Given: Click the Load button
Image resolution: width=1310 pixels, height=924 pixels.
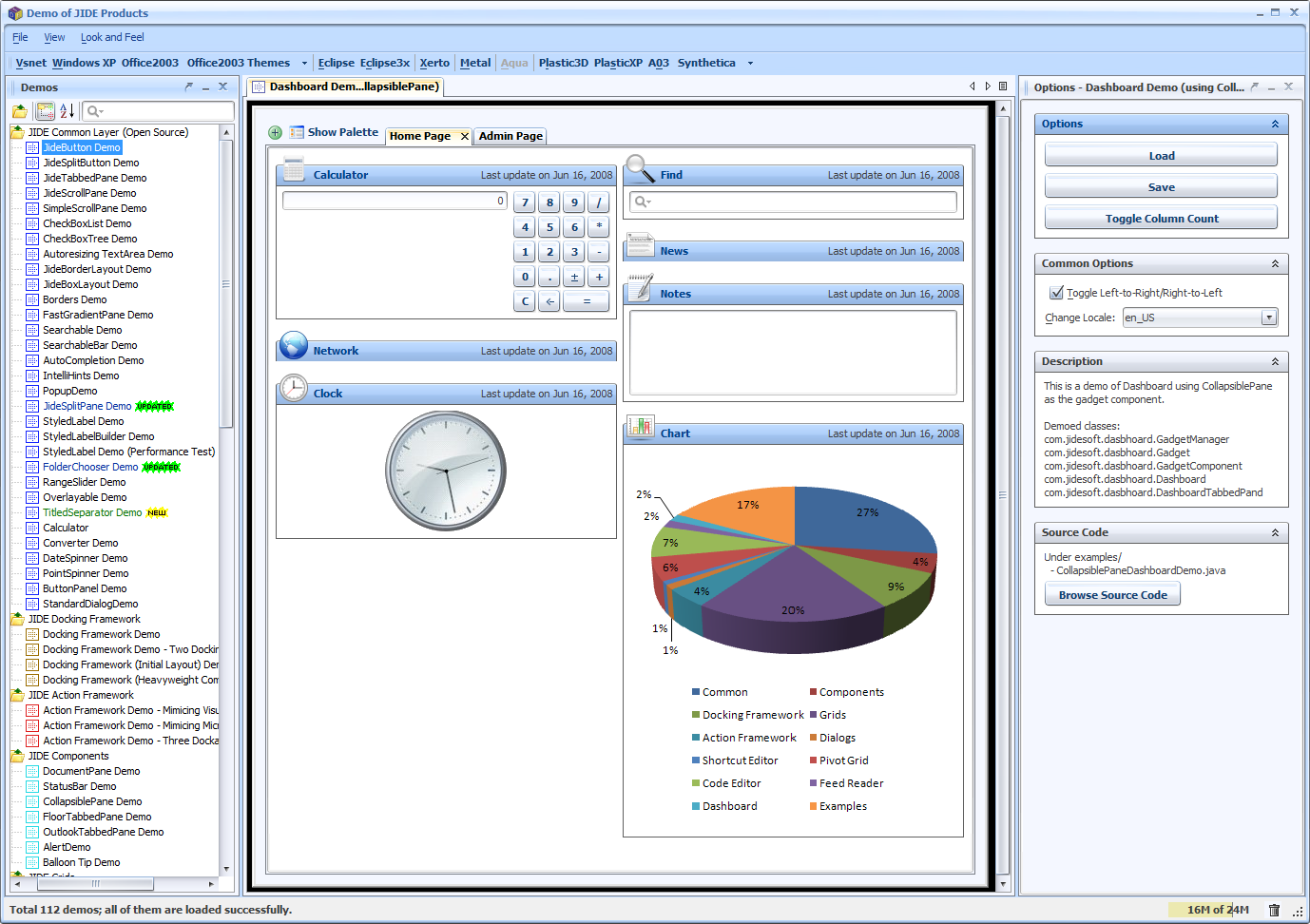Looking at the screenshot, I should (1161, 156).
